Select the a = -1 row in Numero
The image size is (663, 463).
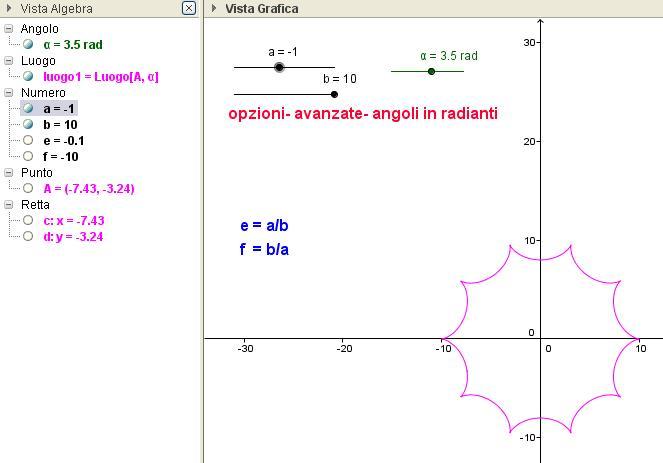(x=59, y=109)
